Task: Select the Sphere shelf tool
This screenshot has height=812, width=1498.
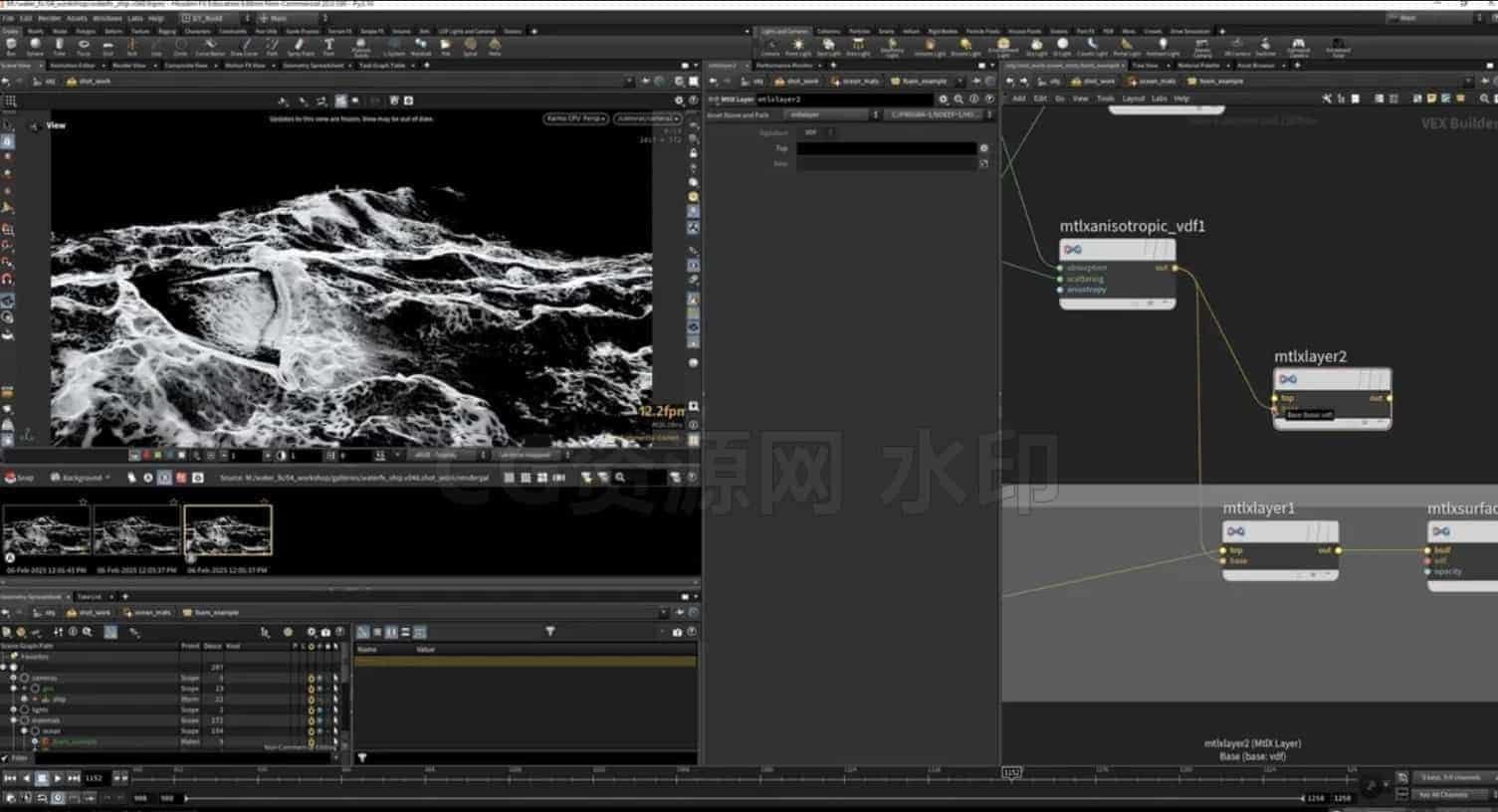Action: 35,46
